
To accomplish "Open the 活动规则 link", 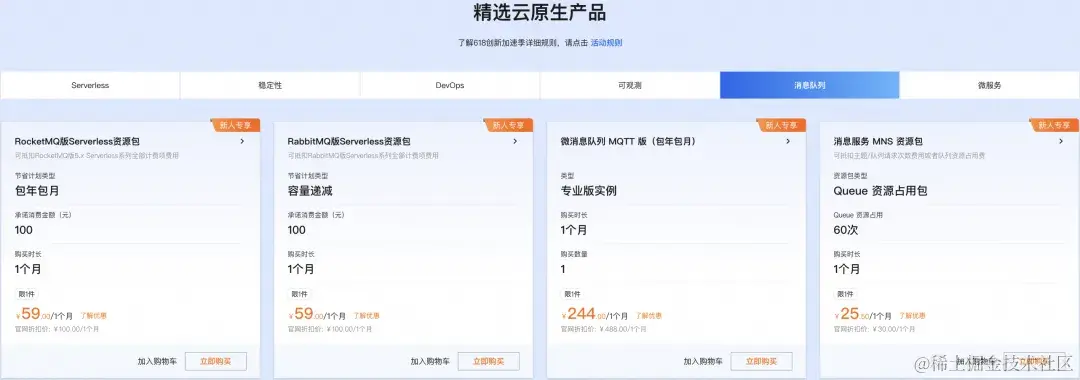I will (x=606, y=43).
